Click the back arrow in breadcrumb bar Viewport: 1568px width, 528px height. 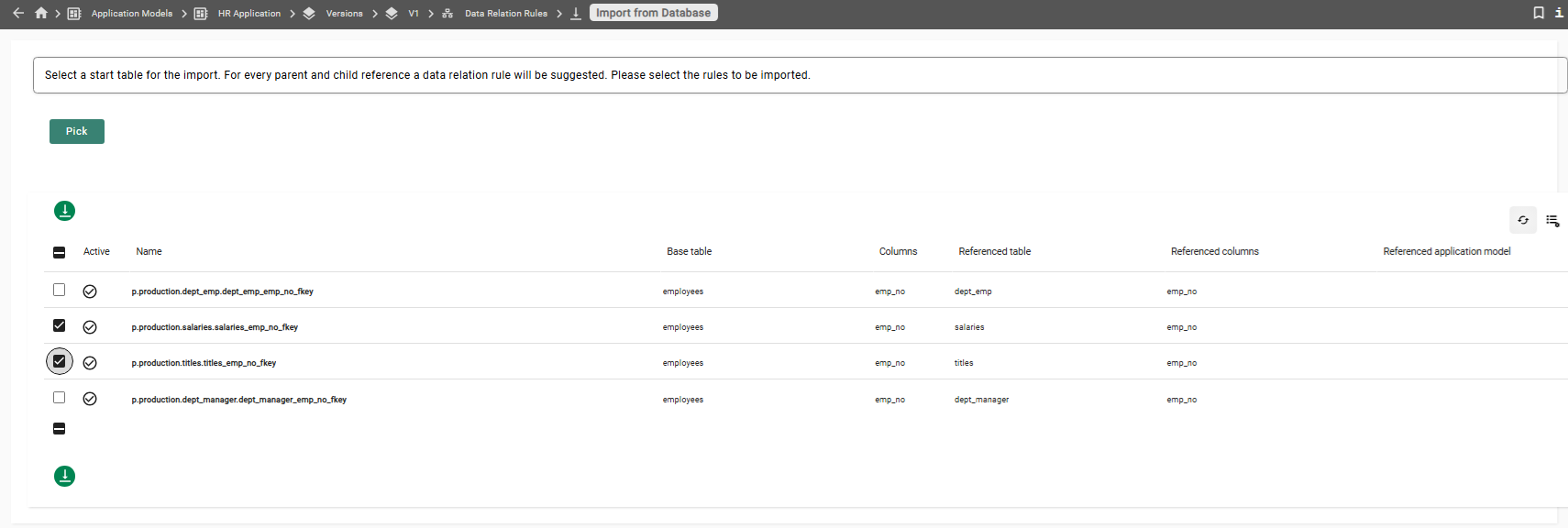click(18, 13)
